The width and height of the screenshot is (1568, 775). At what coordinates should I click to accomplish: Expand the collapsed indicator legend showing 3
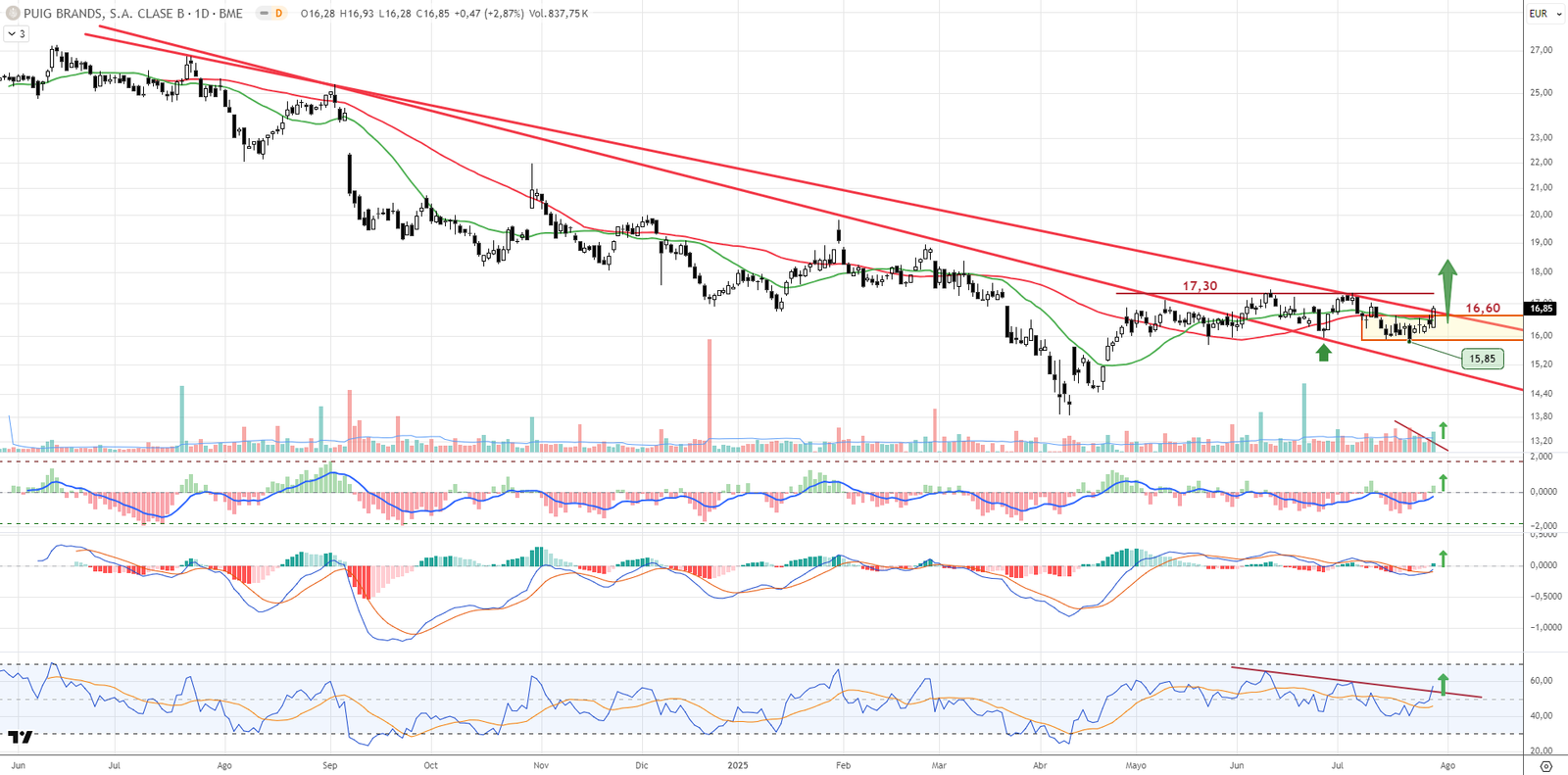17,33
